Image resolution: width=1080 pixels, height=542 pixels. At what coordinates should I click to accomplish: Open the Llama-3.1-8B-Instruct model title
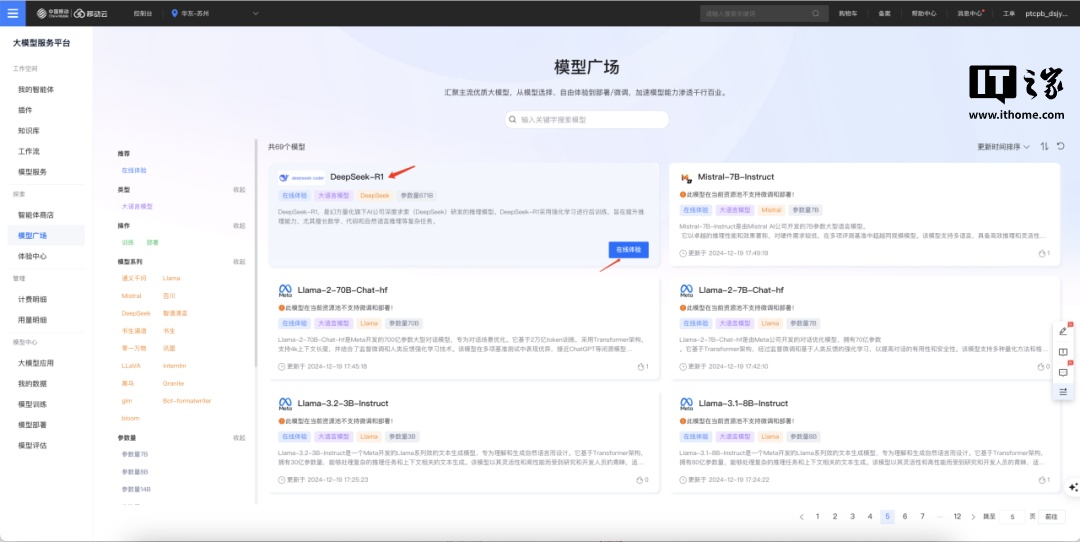[x=743, y=404]
